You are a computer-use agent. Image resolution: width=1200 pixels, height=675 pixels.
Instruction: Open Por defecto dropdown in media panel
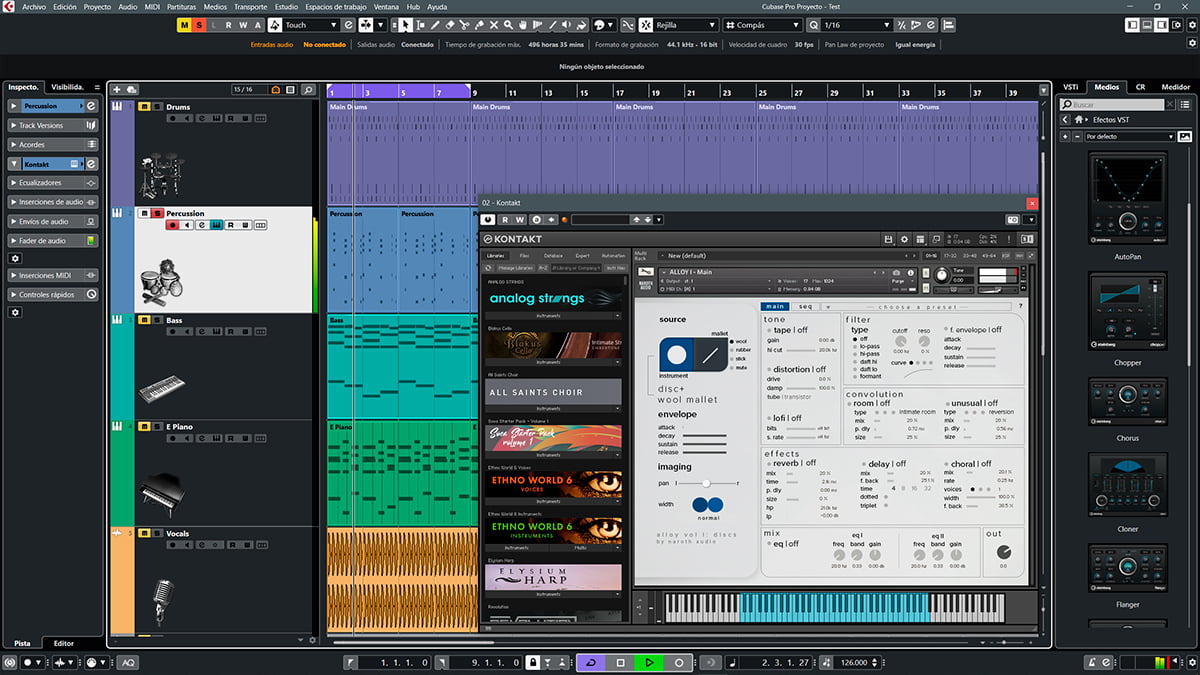(1130, 136)
